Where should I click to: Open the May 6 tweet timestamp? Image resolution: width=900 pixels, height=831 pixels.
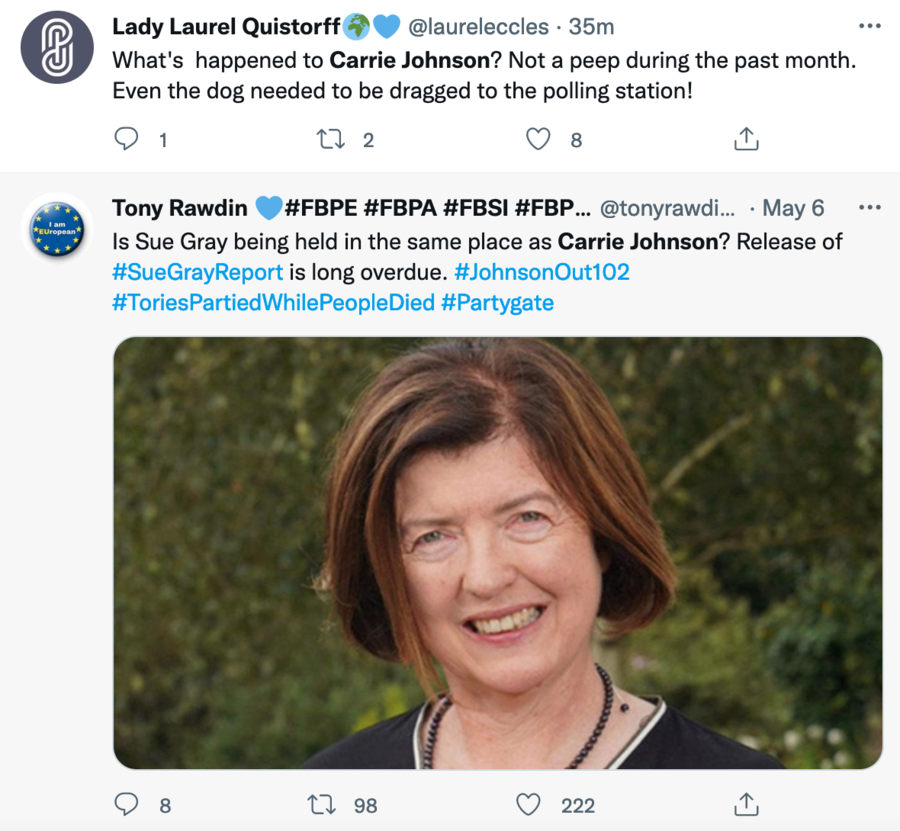(x=793, y=208)
